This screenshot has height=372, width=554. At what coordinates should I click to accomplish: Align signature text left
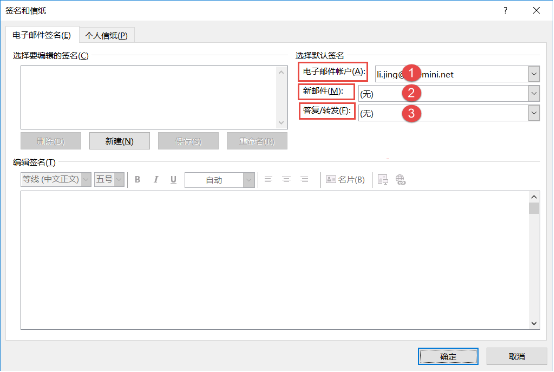(268, 179)
